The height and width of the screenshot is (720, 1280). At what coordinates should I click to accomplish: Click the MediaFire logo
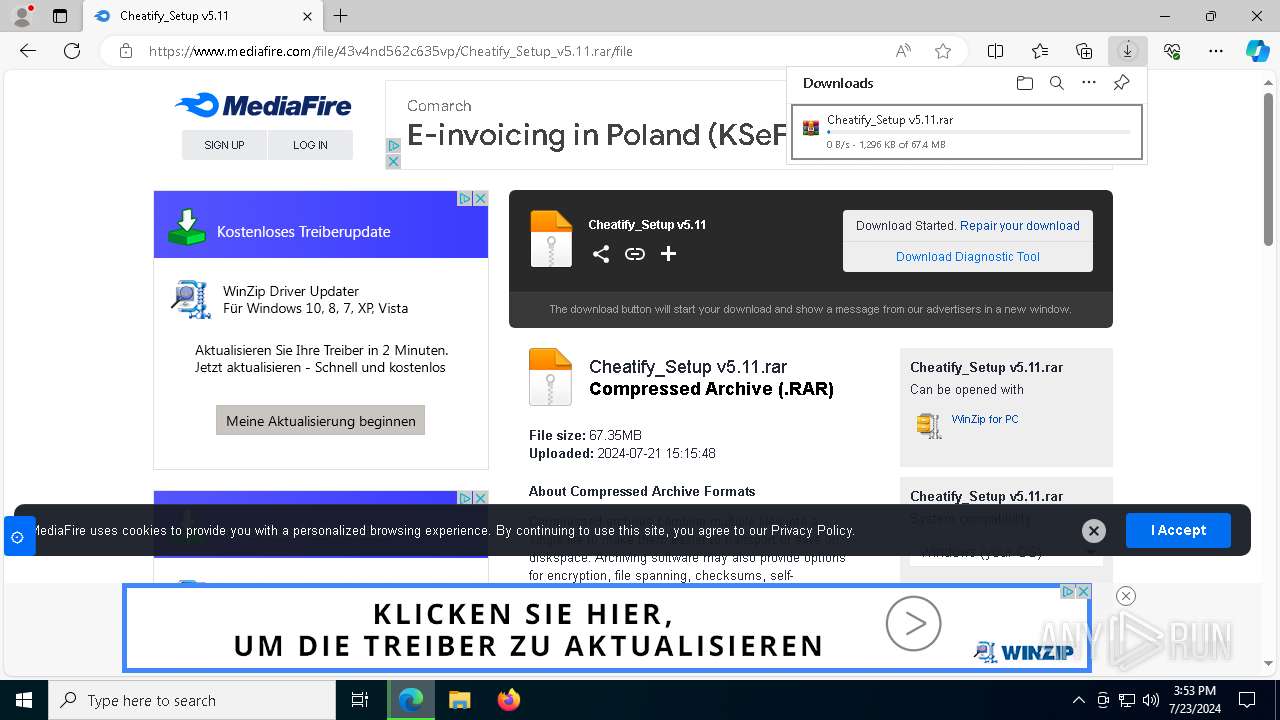263,105
